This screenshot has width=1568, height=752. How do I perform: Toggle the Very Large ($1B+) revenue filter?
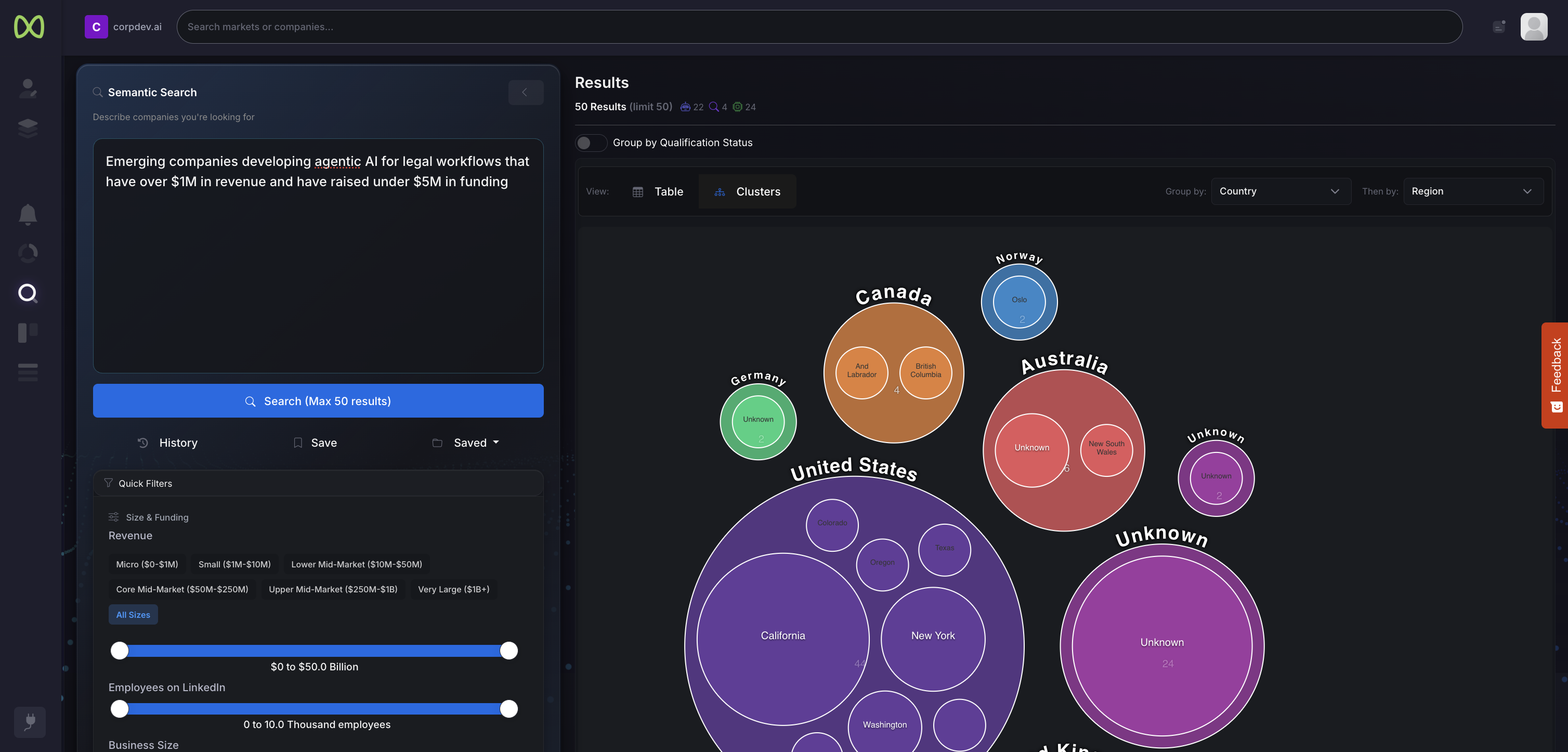point(453,589)
